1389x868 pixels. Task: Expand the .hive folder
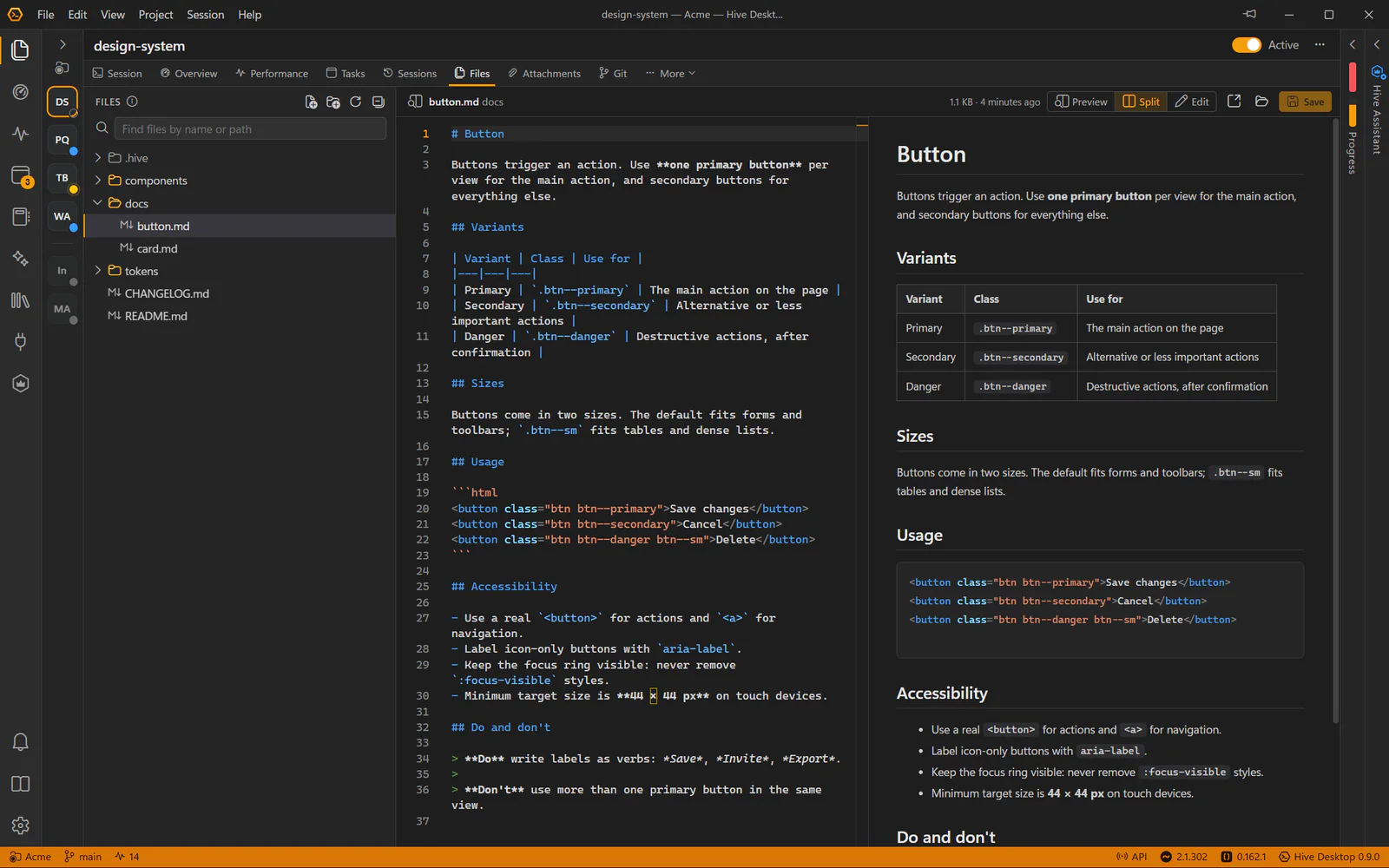[98, 158]
